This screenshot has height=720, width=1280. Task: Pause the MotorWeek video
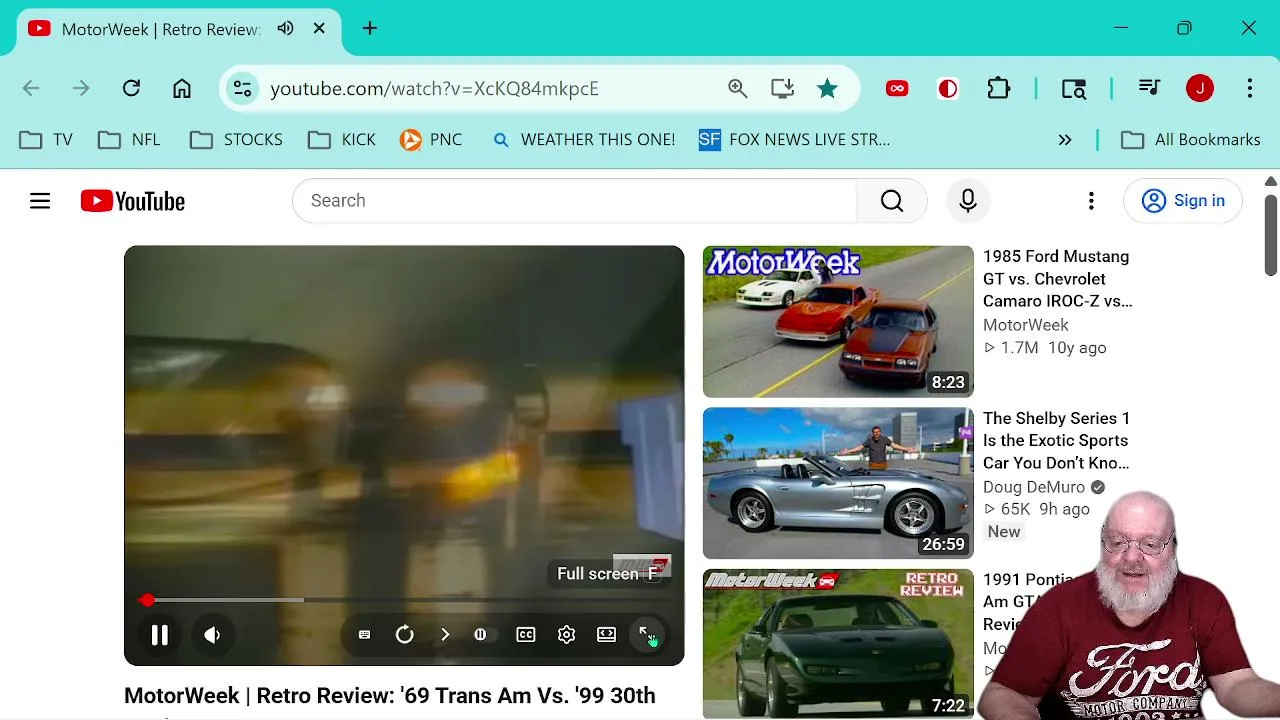[159, 635]
